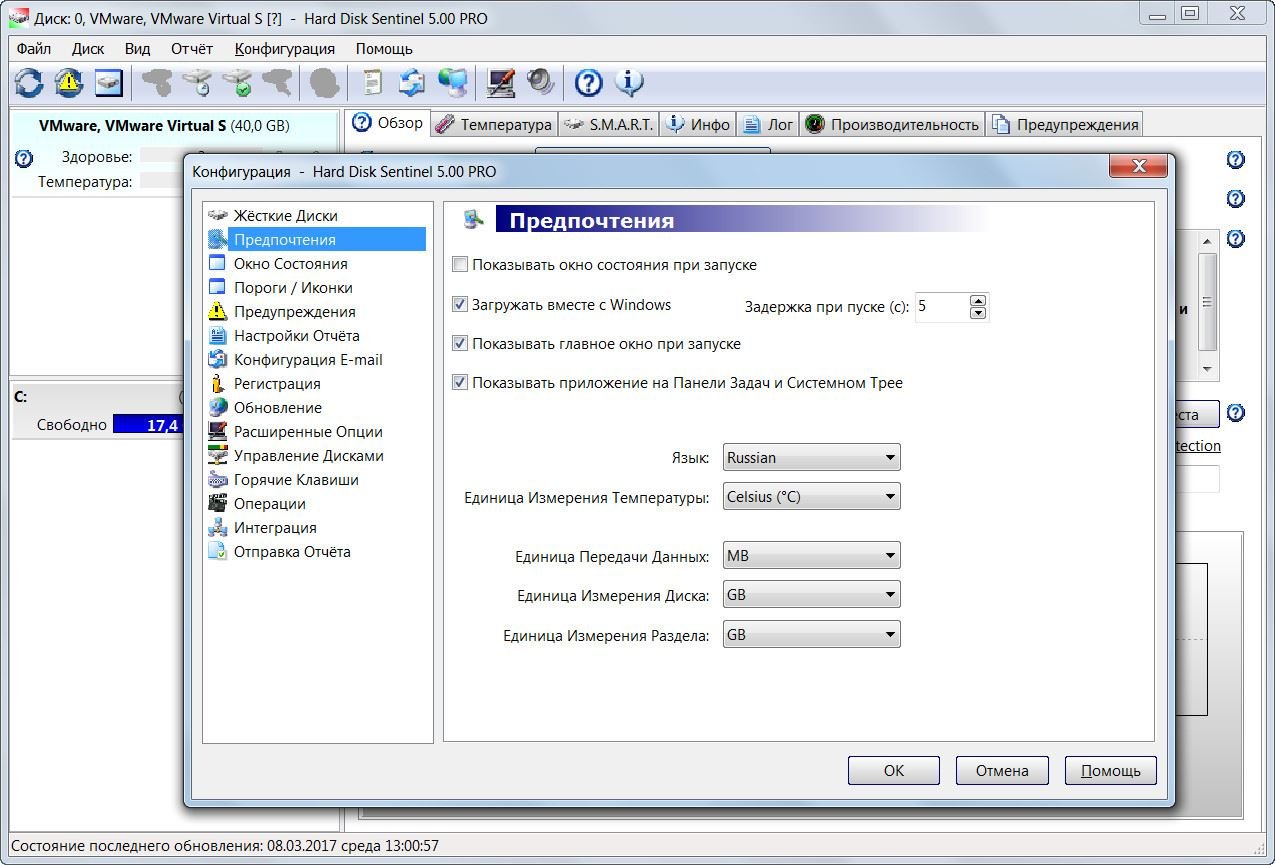Click the report document toolbar icon
This screenshot has height=865, width=1275.
pyautogui.click(x=372, y=82)
